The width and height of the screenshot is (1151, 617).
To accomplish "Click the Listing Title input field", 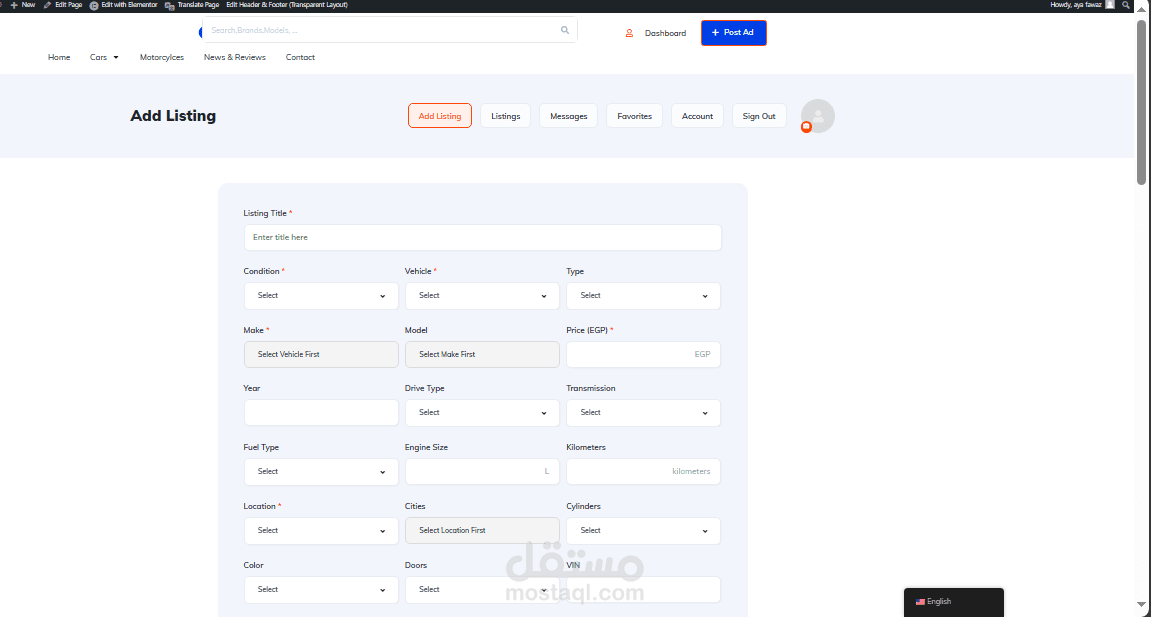I will click(482, 238).
